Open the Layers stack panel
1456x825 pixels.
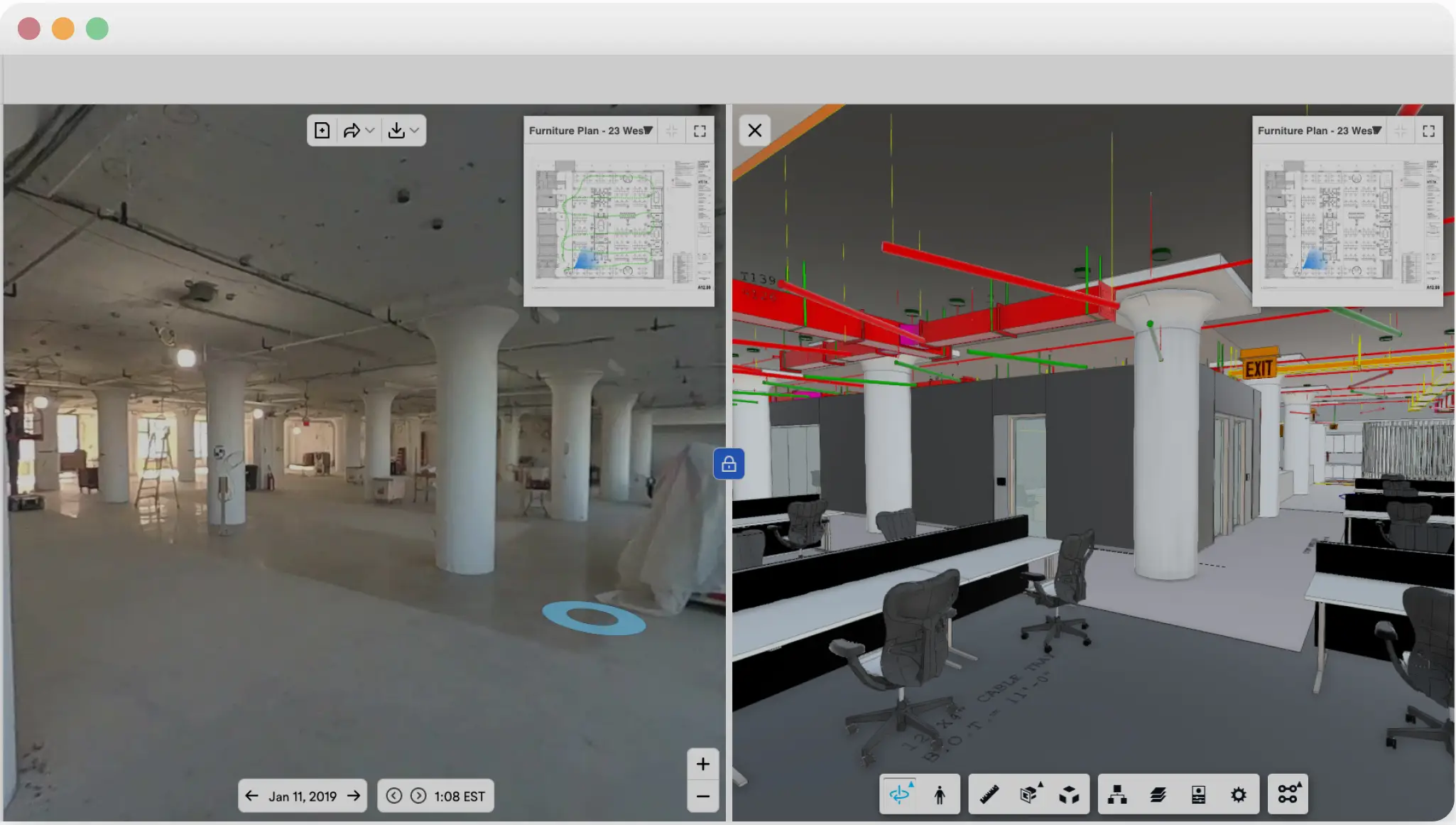1158,794
